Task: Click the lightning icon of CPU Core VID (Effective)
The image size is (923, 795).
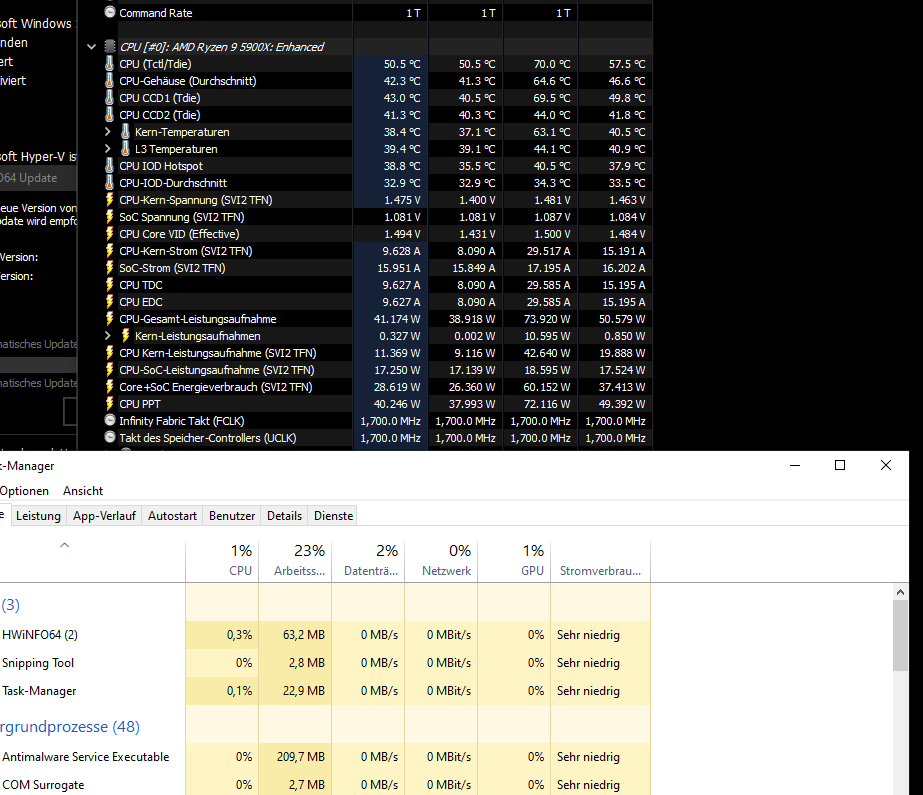Action: [x=109, y=234]
